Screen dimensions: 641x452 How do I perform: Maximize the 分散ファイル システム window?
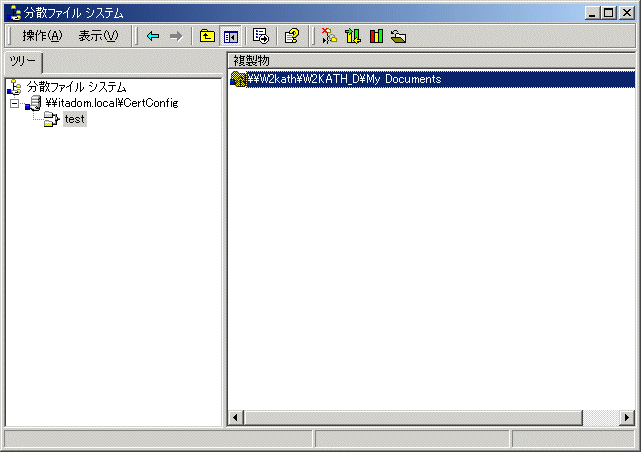click(608, 13)
